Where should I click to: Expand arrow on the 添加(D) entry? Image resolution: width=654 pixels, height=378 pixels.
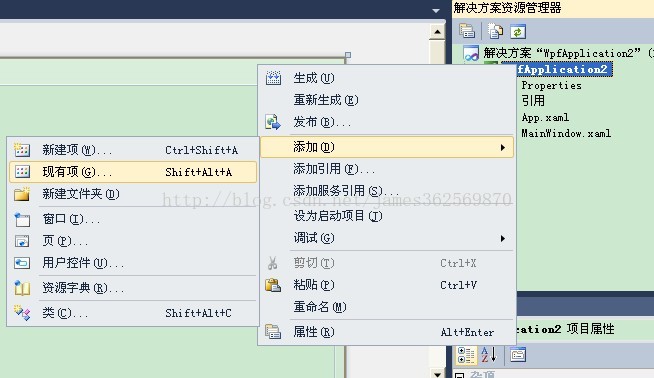[503, 147]
